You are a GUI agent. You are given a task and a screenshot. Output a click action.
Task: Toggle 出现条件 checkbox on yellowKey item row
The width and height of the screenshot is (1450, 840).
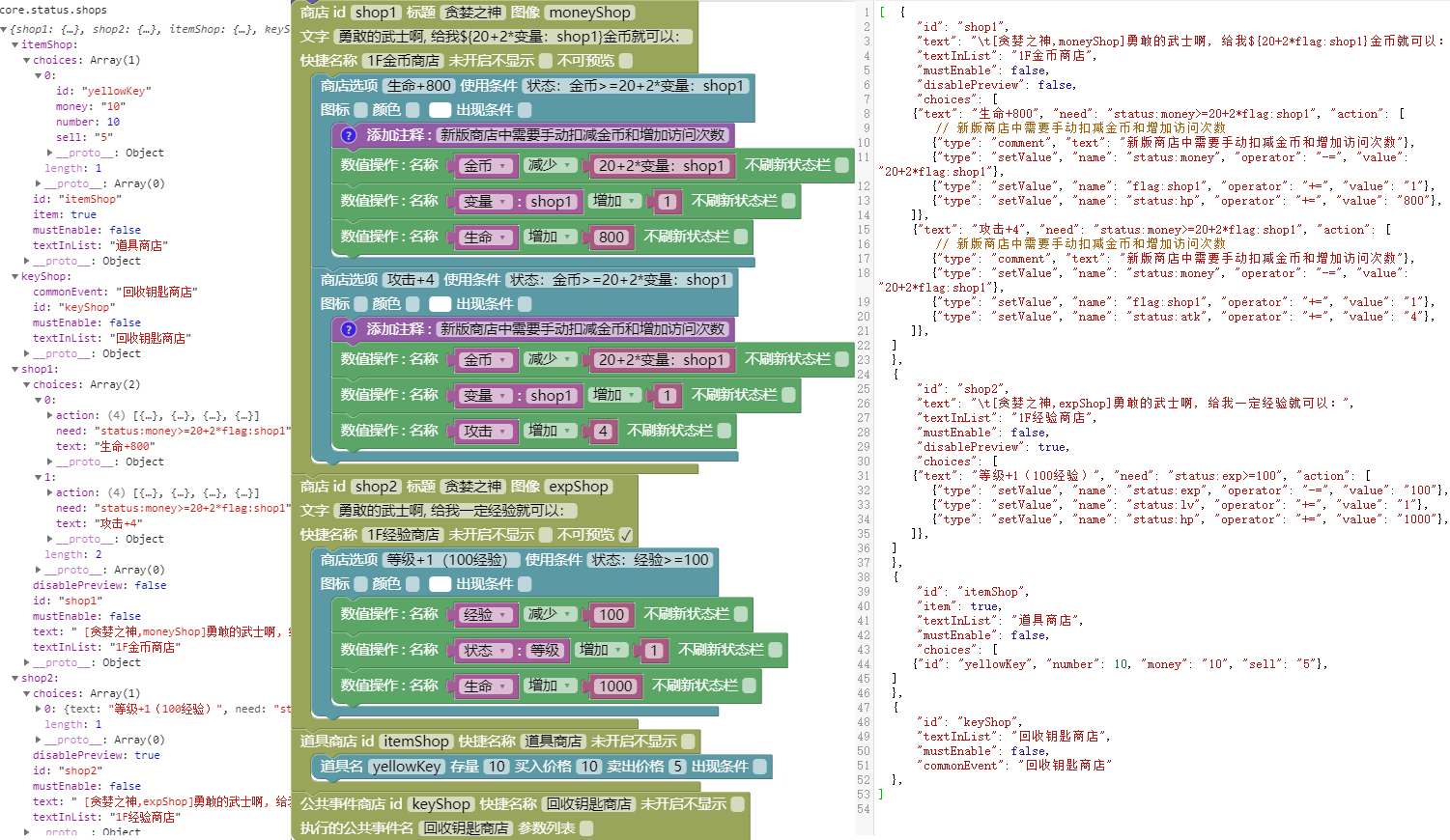point(759,767)
